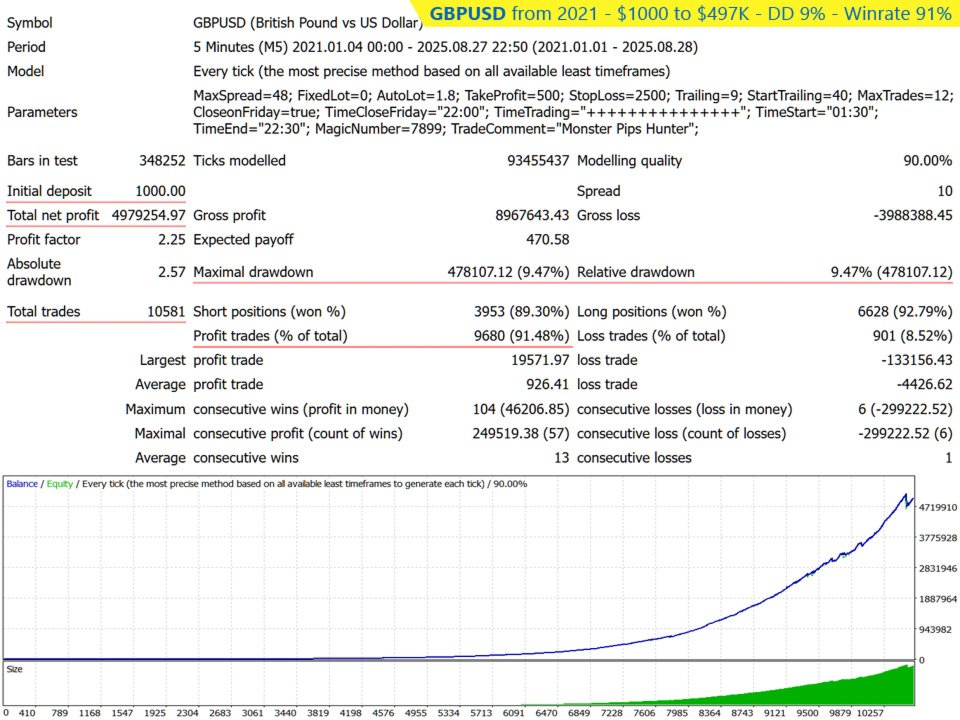Screen dimensions: 960x720
Task: Click the Initial deposit value 1000.00
Action: click(160, 191)
